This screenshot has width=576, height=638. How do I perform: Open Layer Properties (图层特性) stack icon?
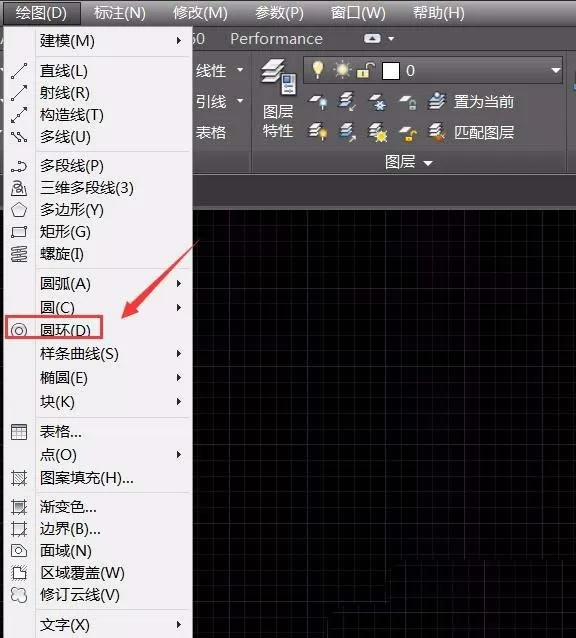pos(279,76)
